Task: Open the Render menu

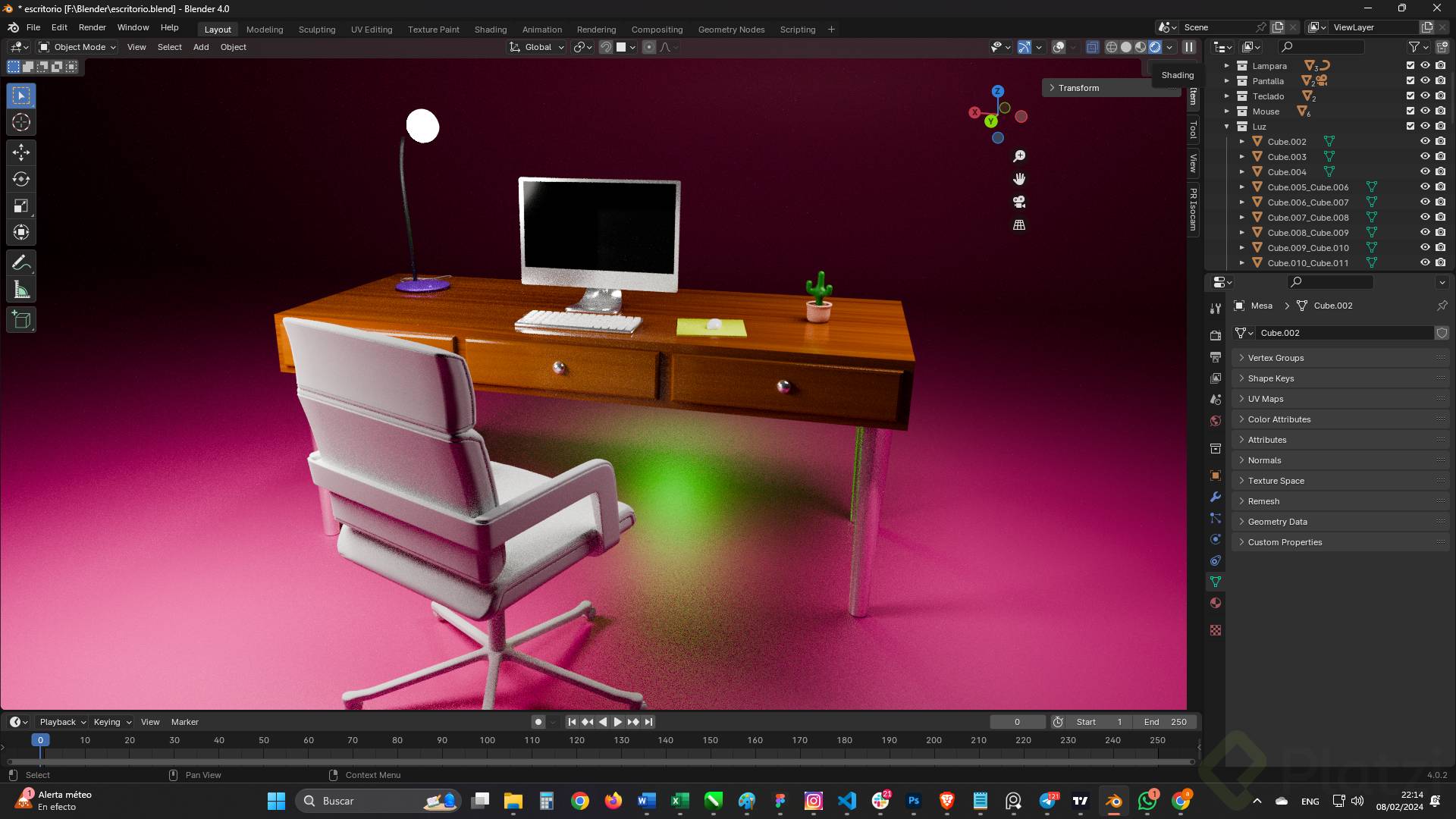Action: coord(92,27)
